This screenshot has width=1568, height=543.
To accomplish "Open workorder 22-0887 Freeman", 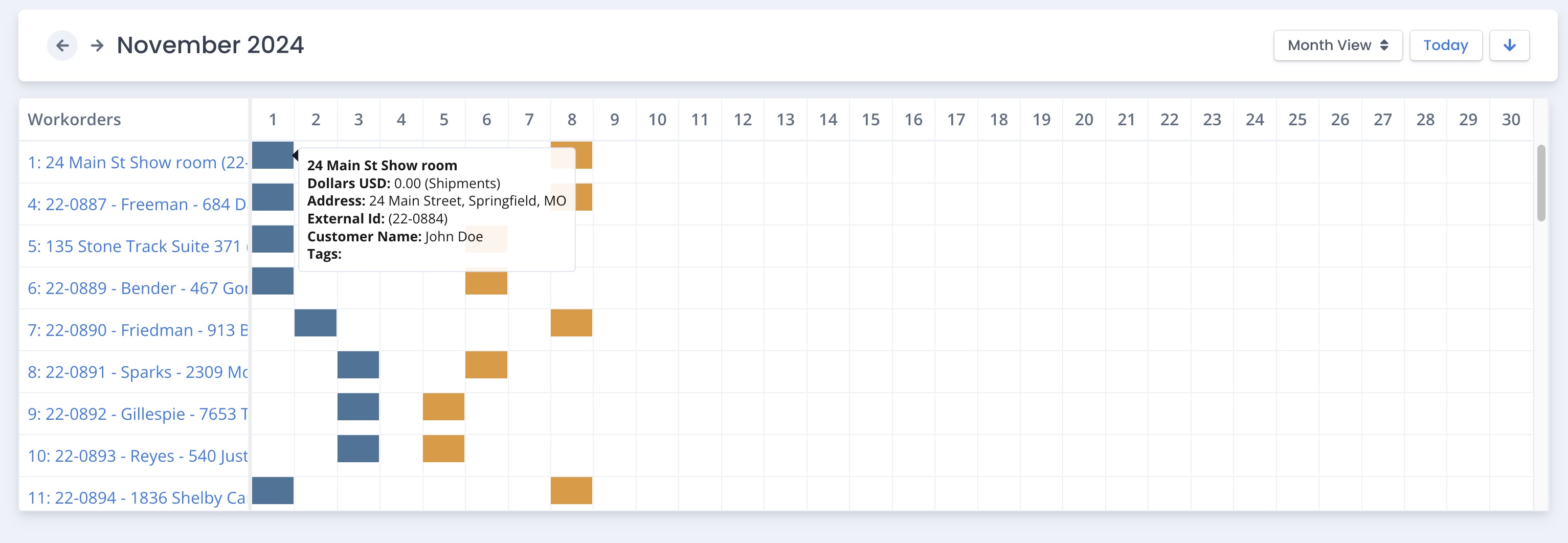I will [135, 204].
